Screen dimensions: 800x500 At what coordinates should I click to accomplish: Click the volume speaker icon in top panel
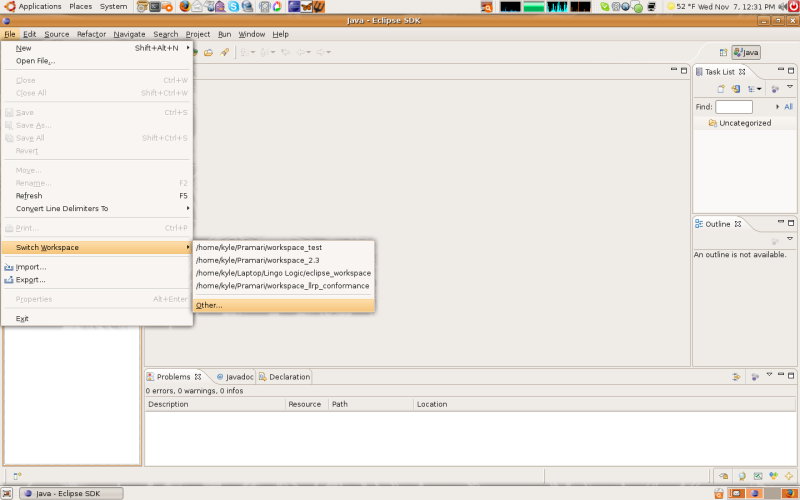click(783, 7)
